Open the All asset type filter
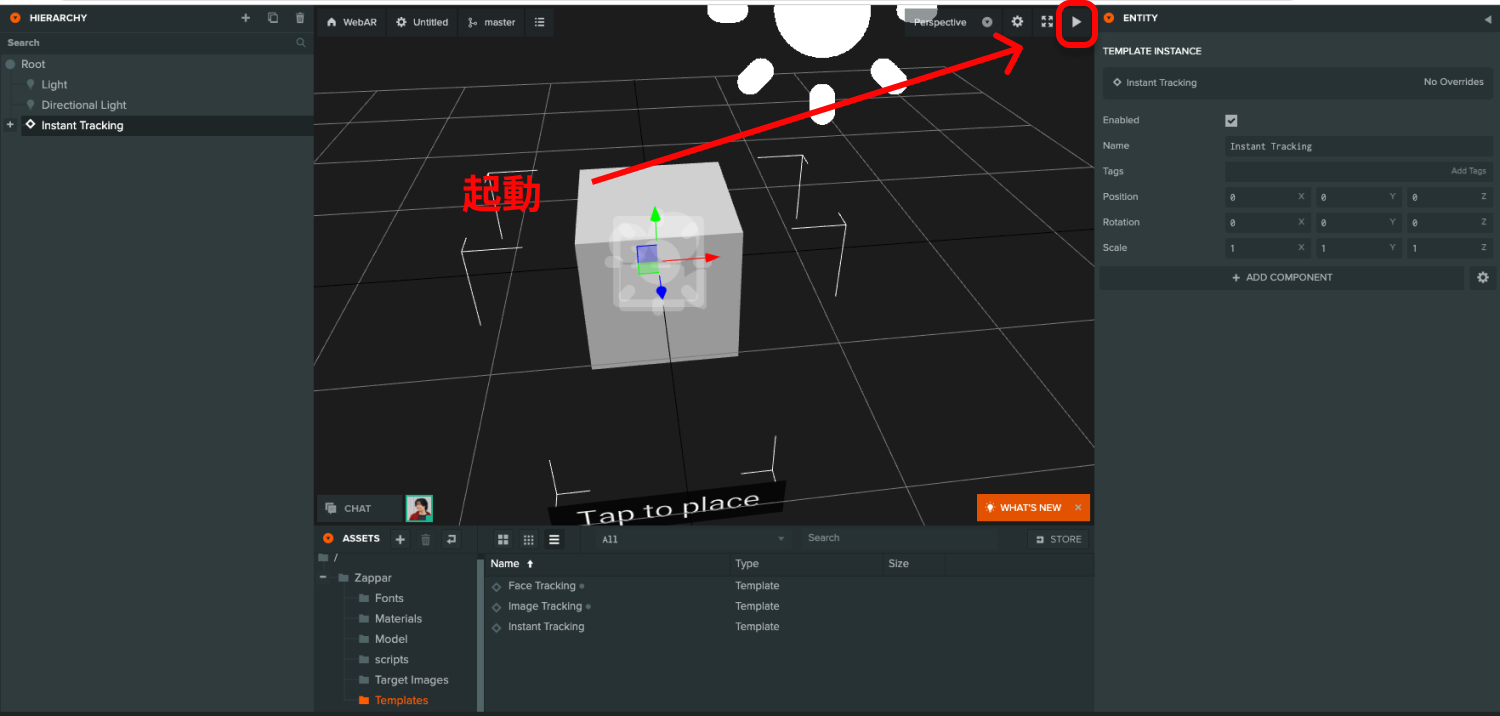This screenshot has height=716, width=1500. (693, 539)
